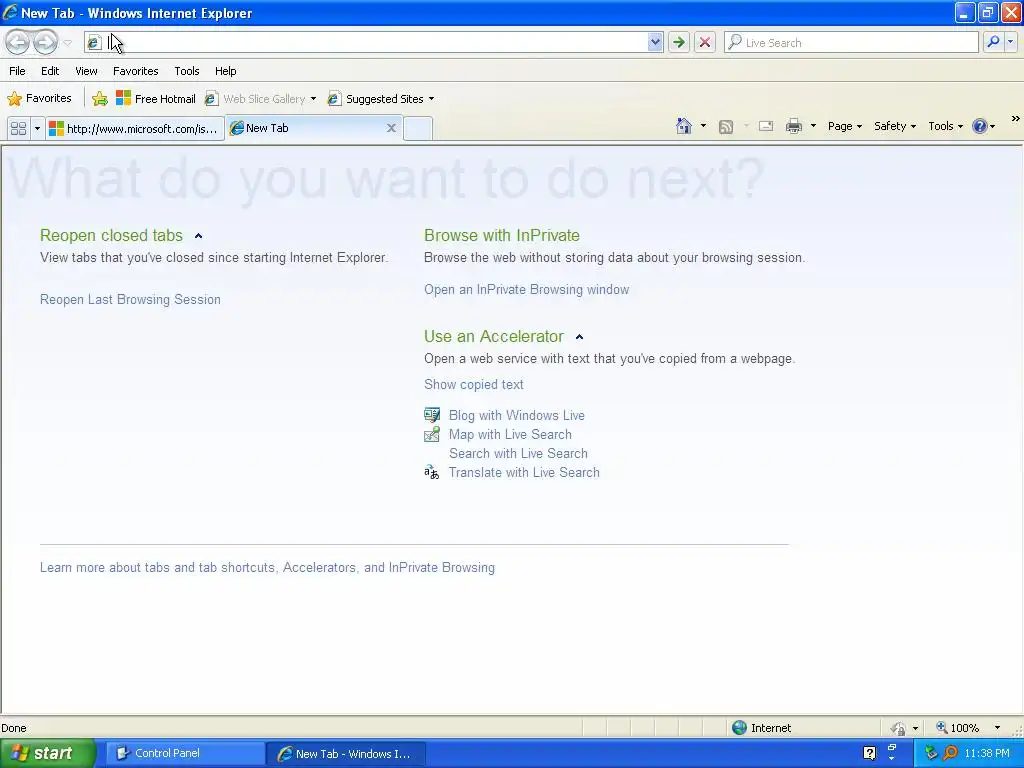This screenshot has width=1024, height=768.
Task: Collapse the Use an Accelerator section
Action: (x=579, y=337)
